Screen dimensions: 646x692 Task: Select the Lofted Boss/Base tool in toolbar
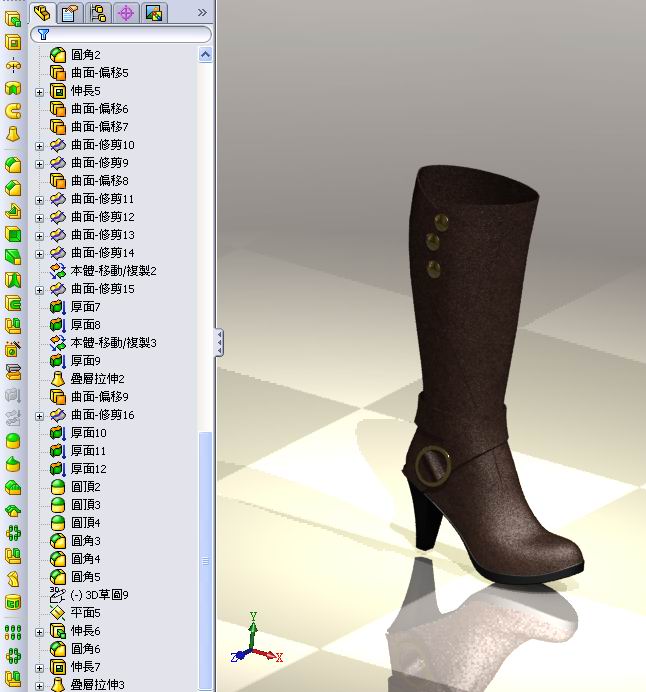point(13,134)
